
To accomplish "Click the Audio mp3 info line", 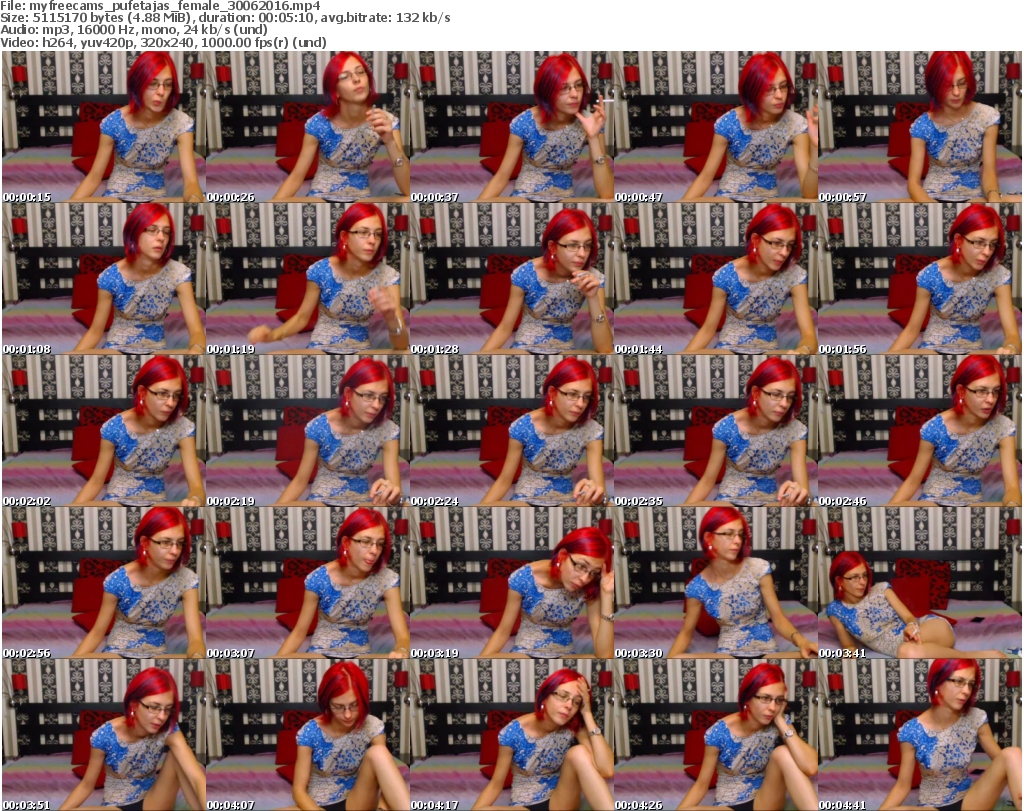I will pyautogui.click(x=134, y=30).
